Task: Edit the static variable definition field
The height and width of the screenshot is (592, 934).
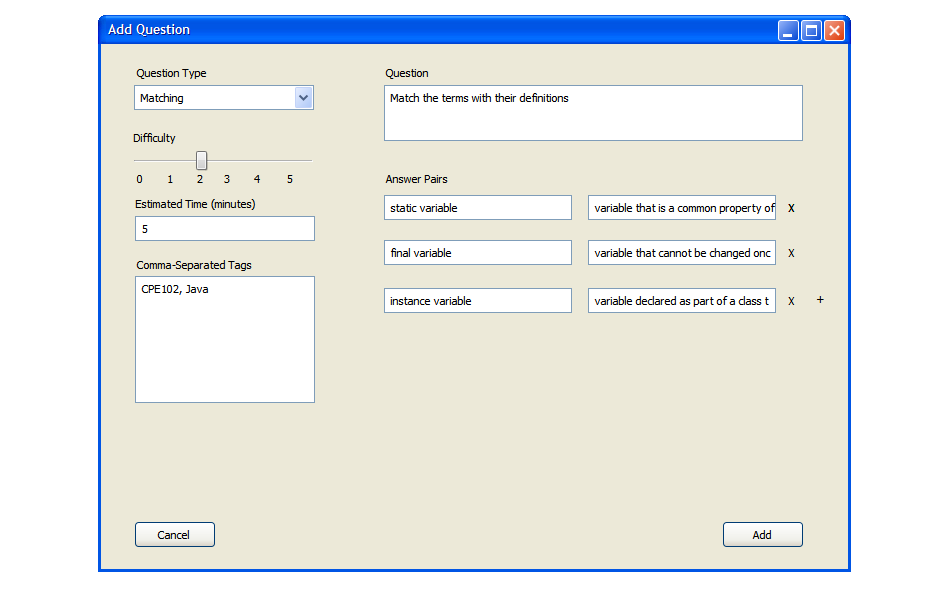Action: tap(682, 208)
